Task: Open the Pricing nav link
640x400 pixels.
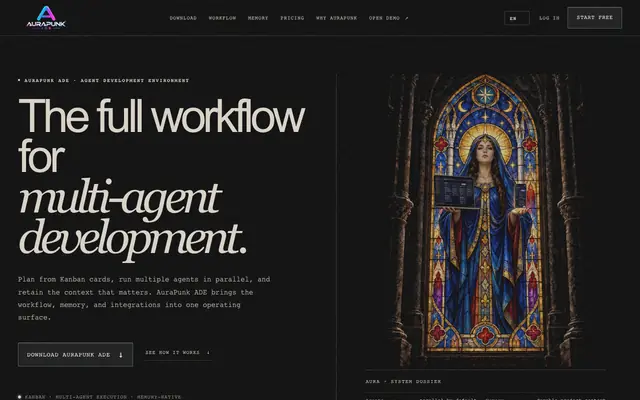Action: [292, 18]
